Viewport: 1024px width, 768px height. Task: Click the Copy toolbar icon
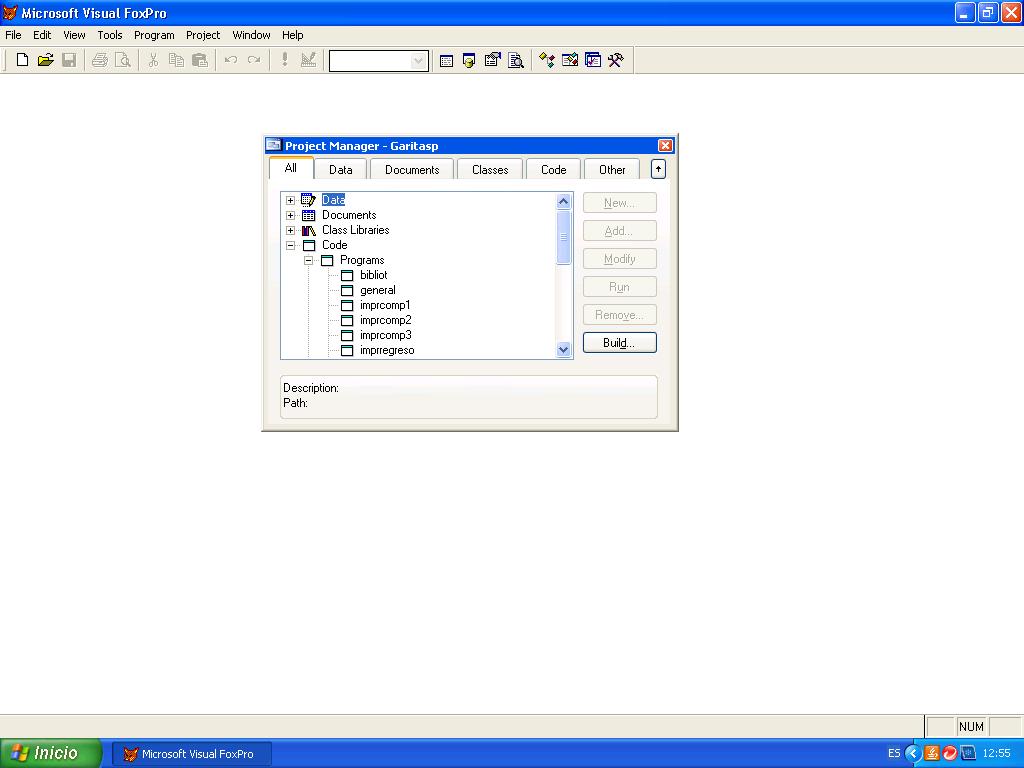[176, 61]
